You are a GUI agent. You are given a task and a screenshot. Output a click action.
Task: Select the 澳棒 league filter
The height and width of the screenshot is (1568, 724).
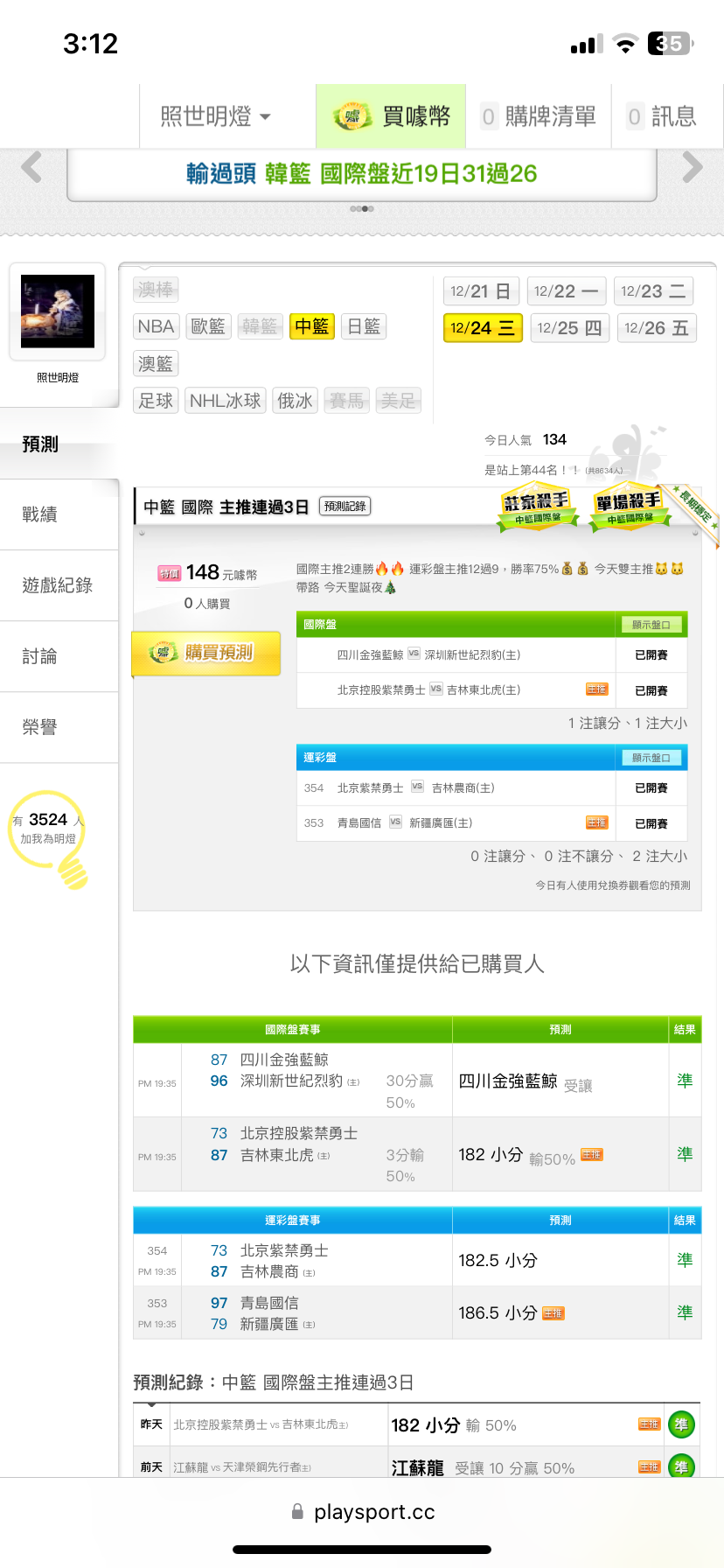(157, 289)
